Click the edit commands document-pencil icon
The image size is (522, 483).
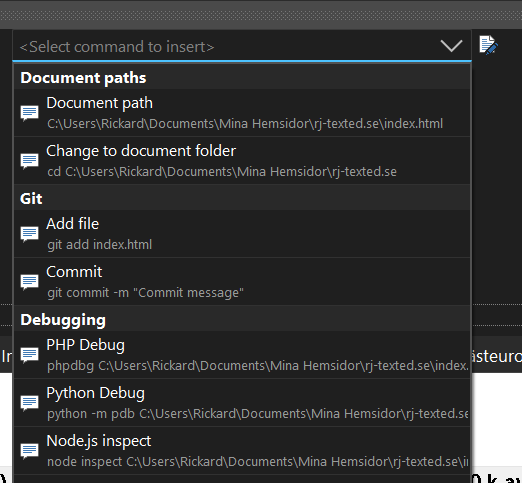pos(488,45)
